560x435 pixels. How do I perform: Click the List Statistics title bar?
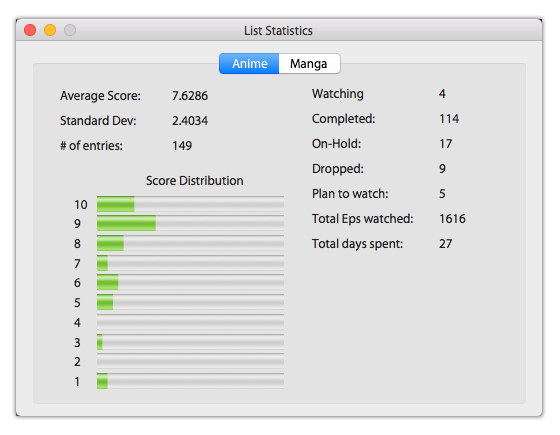(279, 30)
